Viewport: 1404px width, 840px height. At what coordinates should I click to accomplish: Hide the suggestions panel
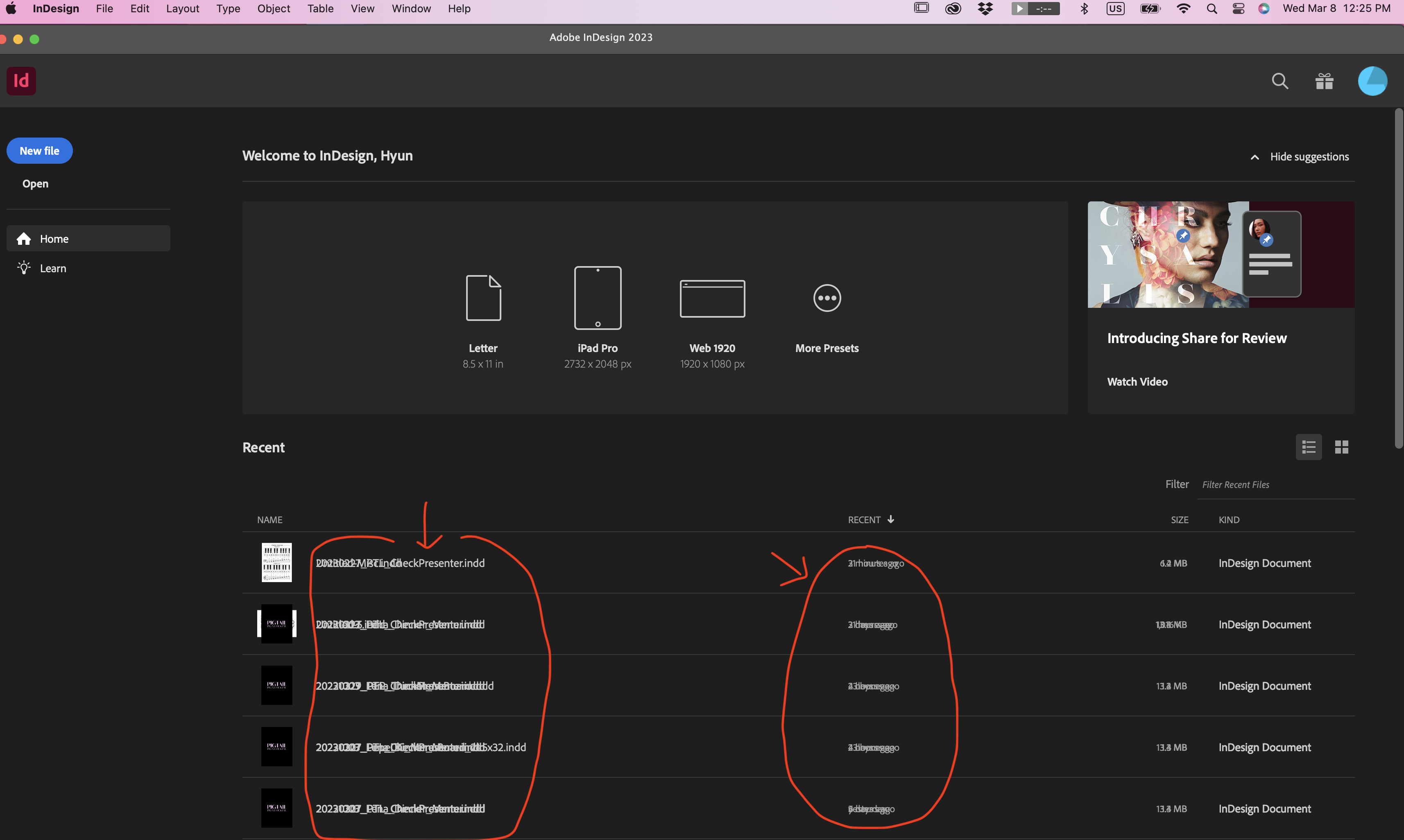(x=1310, y=156)
